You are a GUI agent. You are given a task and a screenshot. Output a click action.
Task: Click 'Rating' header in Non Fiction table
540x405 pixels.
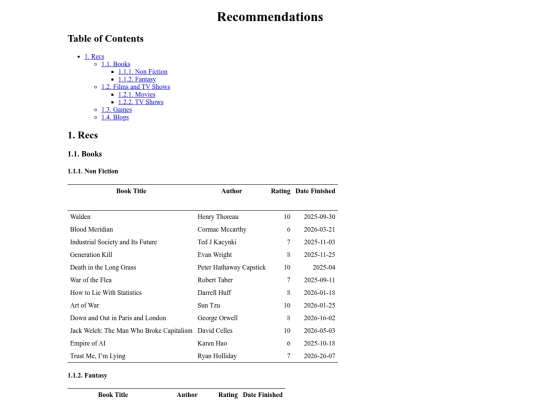(x=280, y=191)
